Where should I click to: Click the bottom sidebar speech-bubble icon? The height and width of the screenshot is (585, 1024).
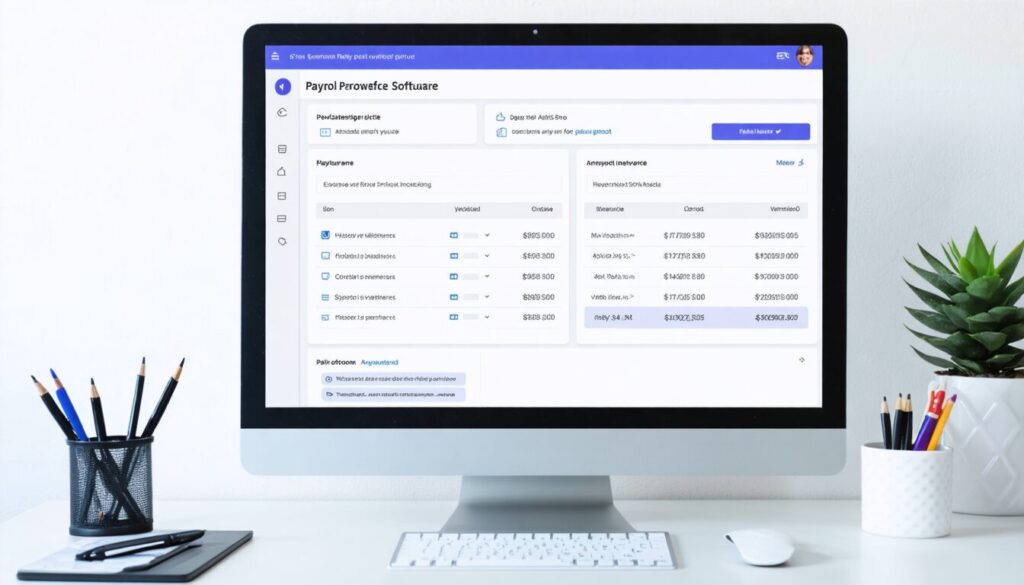click(x=282, y=242)
